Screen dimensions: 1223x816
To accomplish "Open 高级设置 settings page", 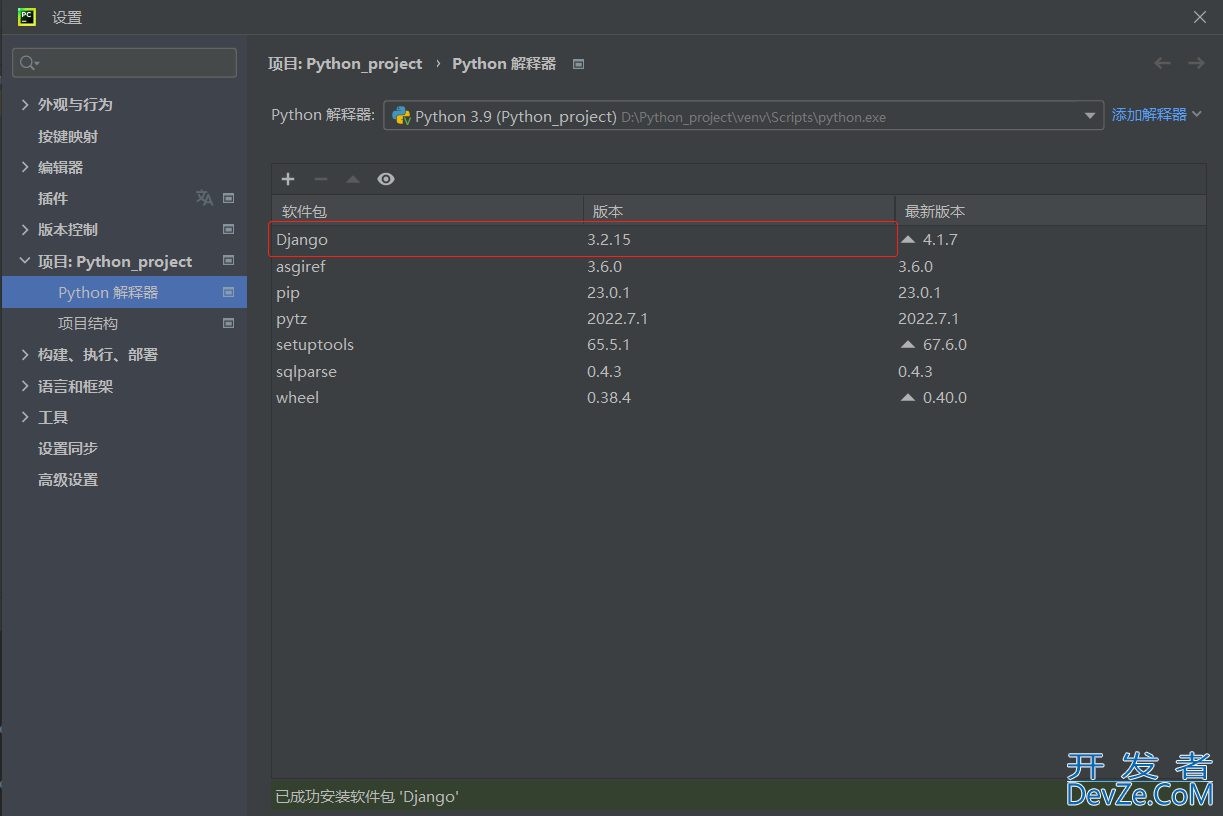I will [68, 480].
